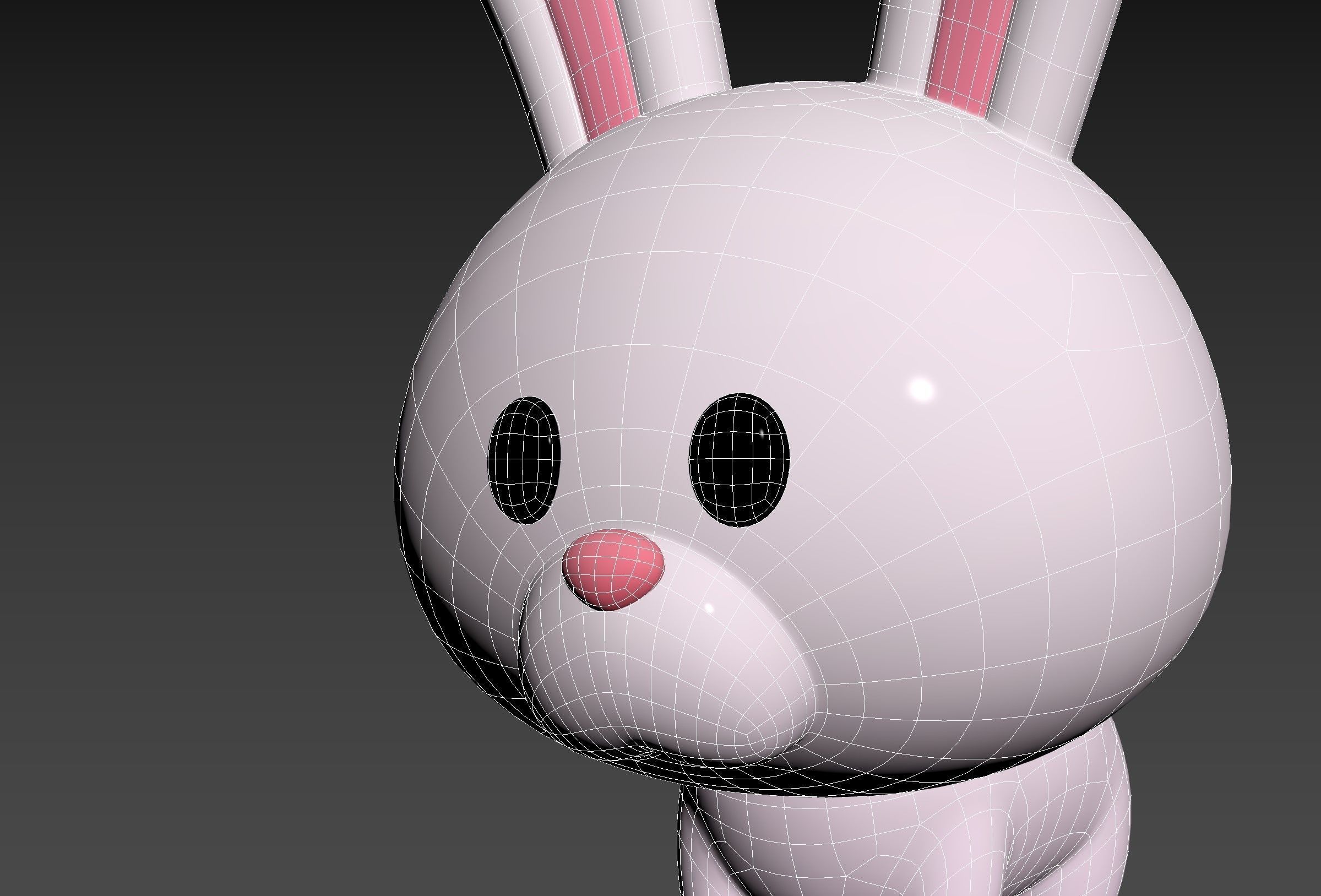Select the bunny's pink nose mesh
1321x896 pixels.
[613, 569]
